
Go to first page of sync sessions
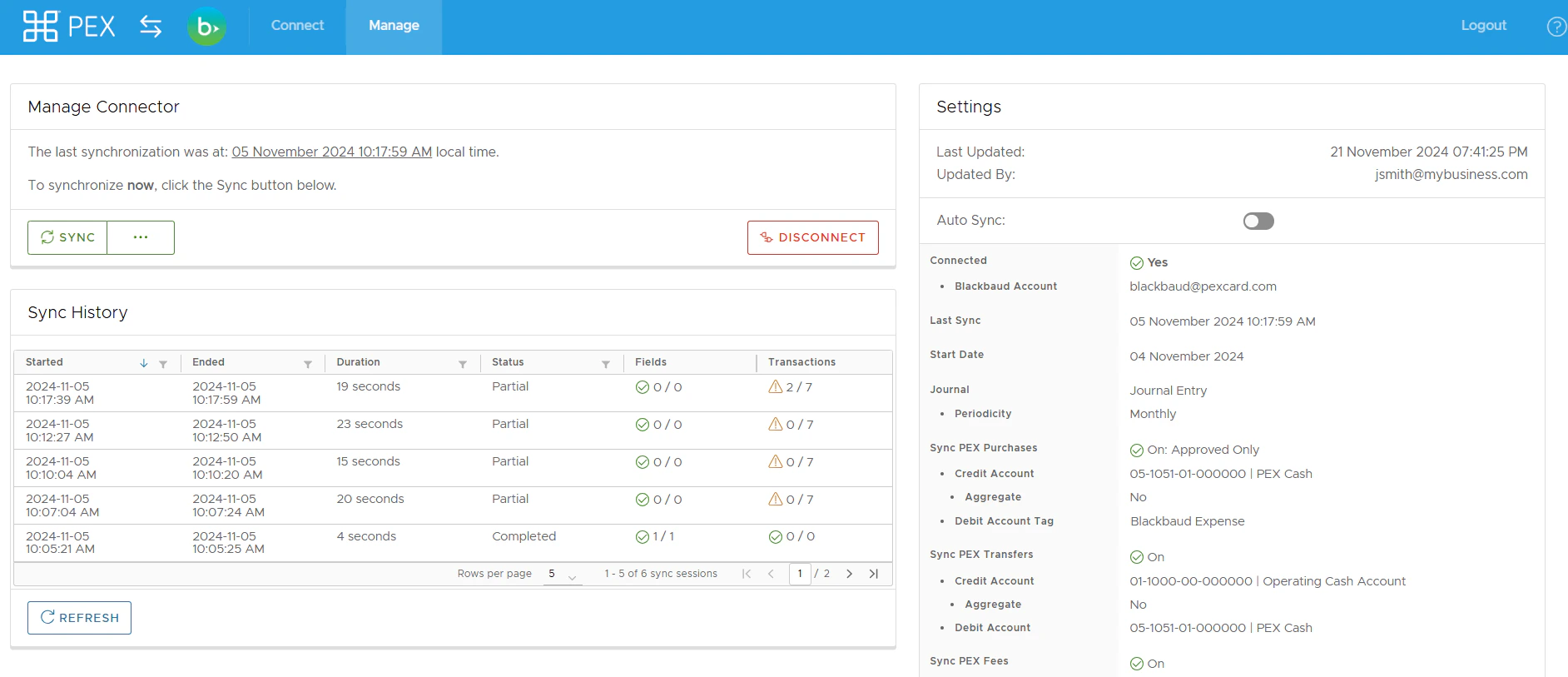(x=747, y=574)
